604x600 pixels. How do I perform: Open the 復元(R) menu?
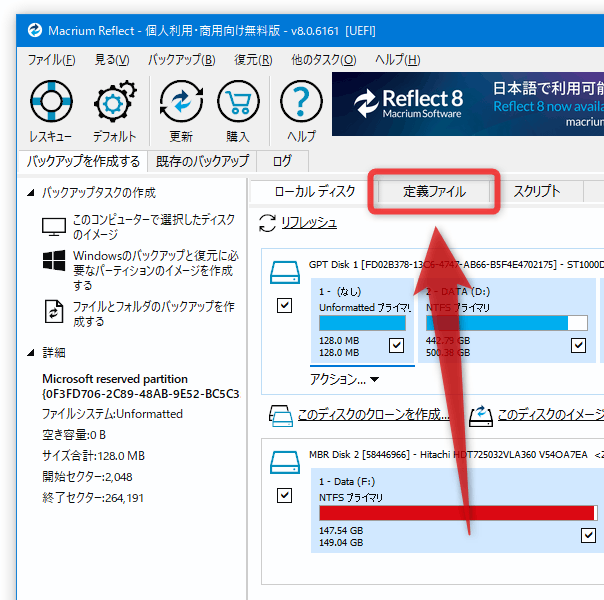click(253, 60)
